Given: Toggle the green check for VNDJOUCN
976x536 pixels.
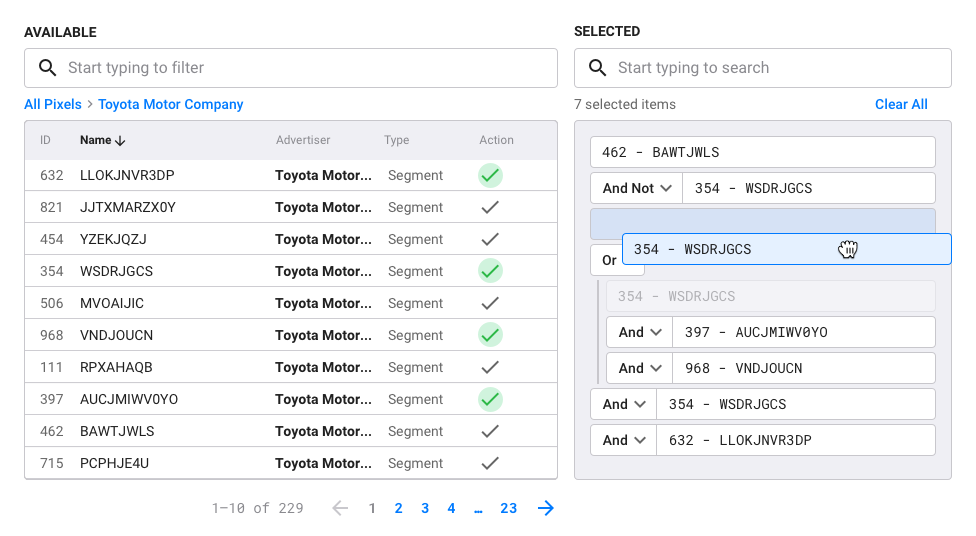Looking at the screenshot, I should tap(490, 335).
